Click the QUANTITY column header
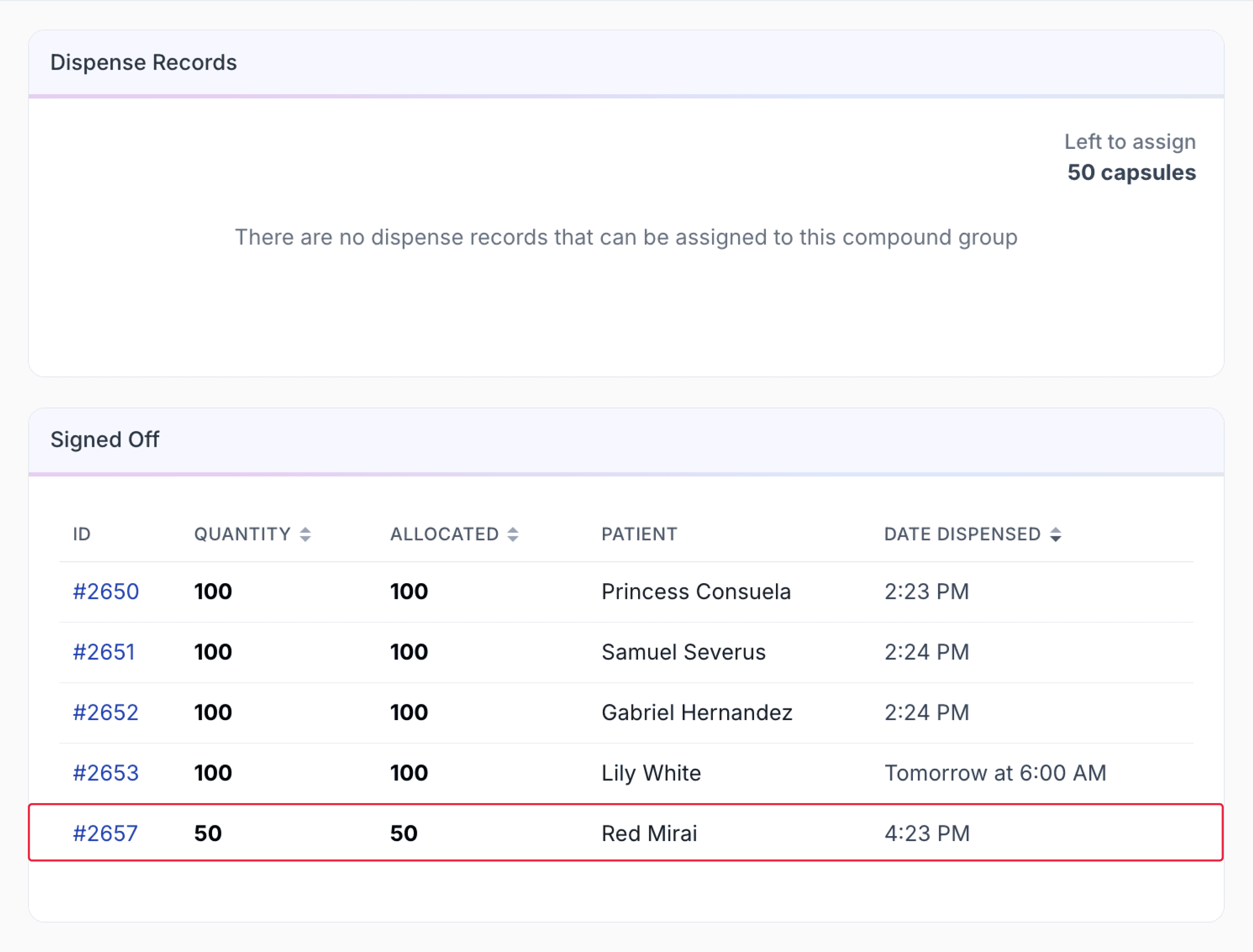Screen dimensions: 1253x952 click(x=243, y=534)
